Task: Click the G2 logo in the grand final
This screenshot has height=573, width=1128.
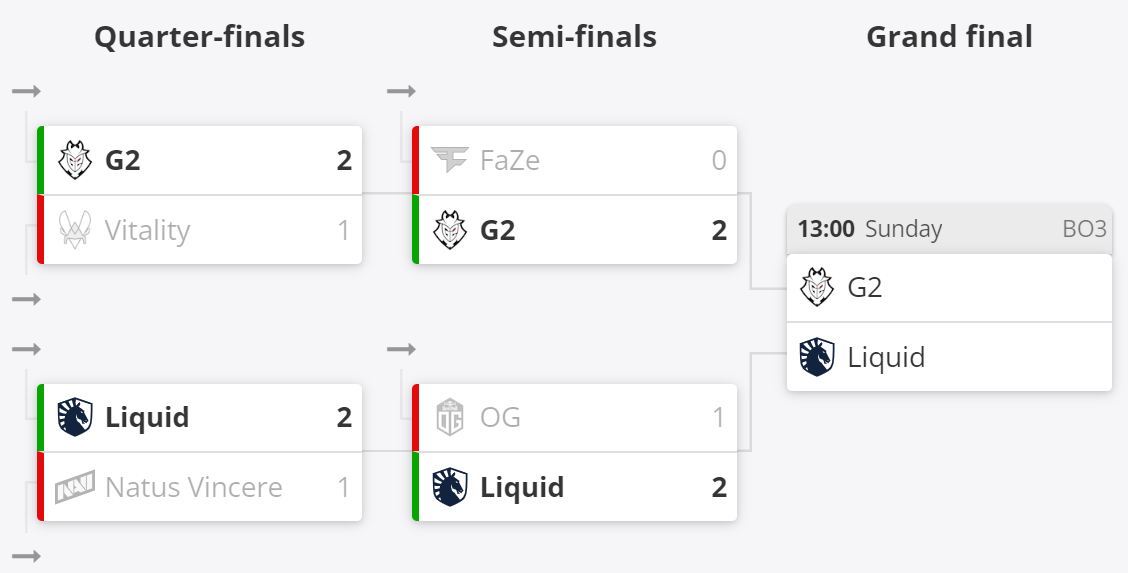Action: point(817,288)
